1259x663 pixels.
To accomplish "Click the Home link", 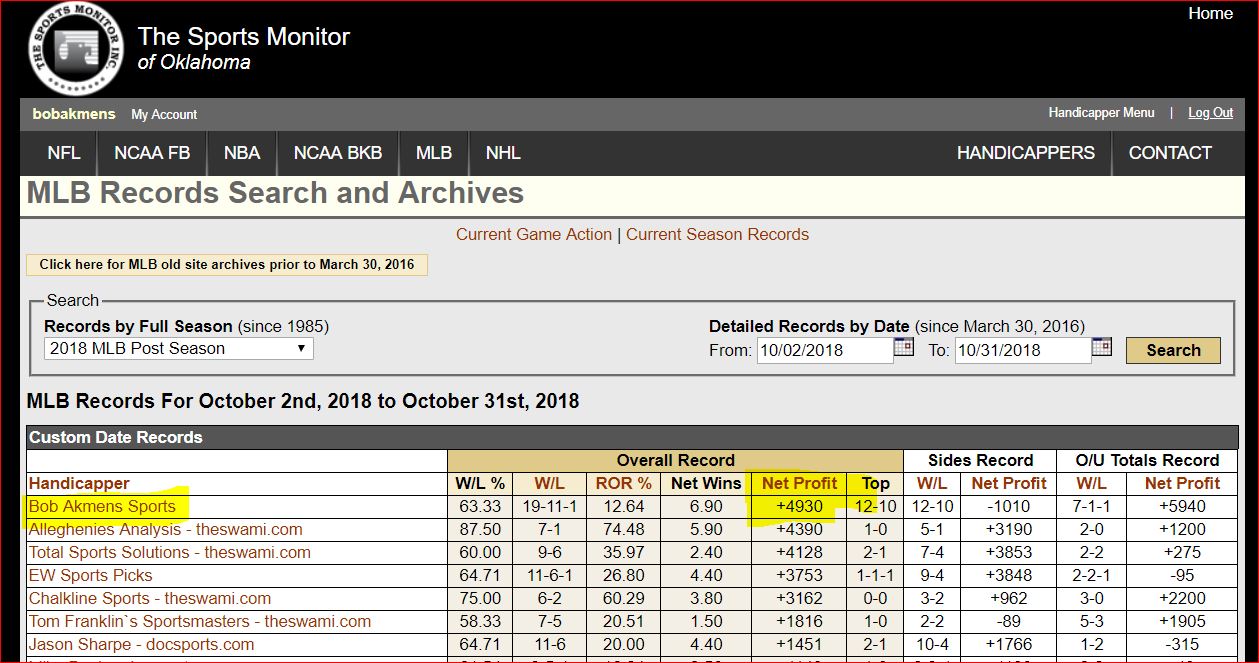I will 1210,14.
